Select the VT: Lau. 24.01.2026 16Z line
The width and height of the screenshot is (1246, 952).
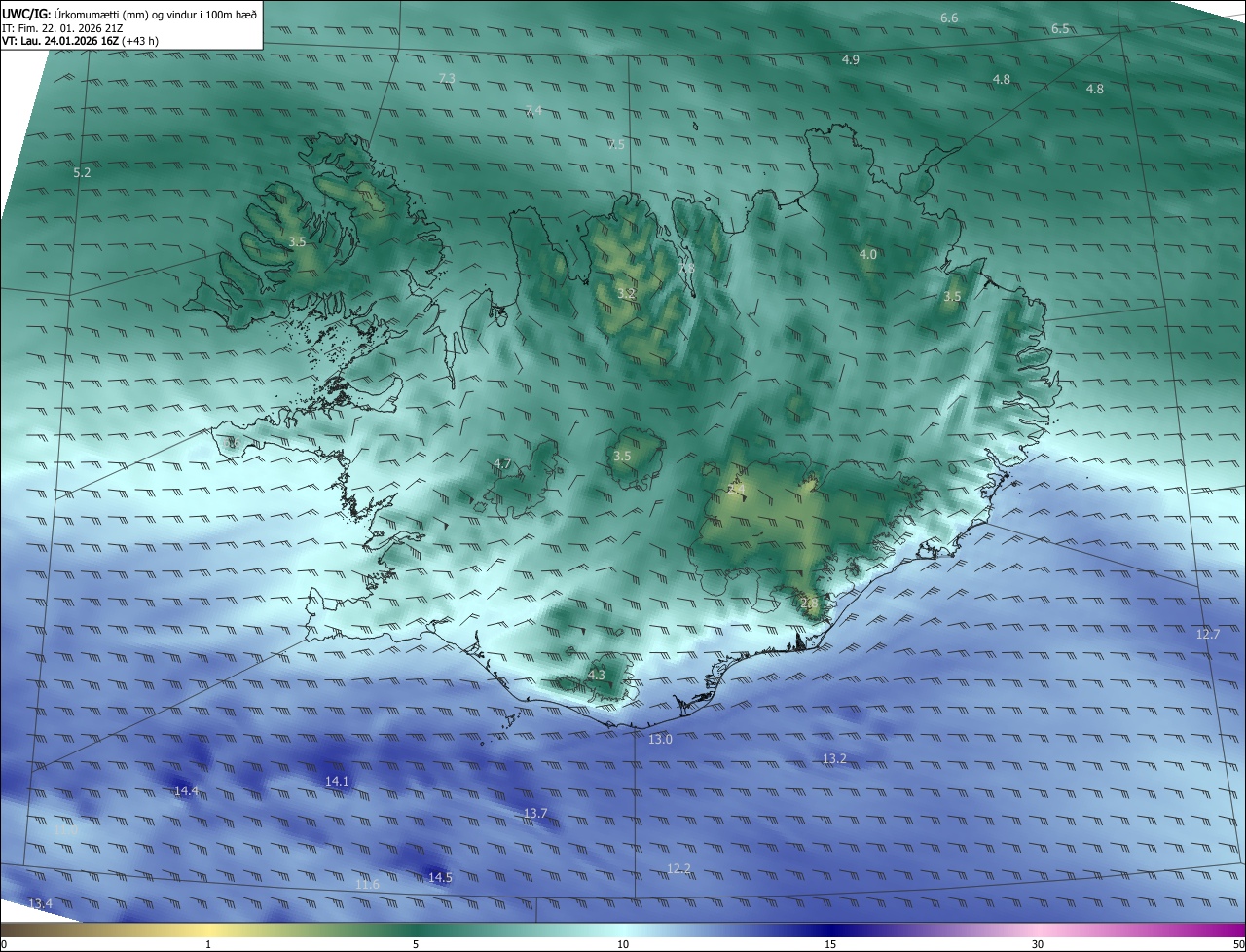81,42
